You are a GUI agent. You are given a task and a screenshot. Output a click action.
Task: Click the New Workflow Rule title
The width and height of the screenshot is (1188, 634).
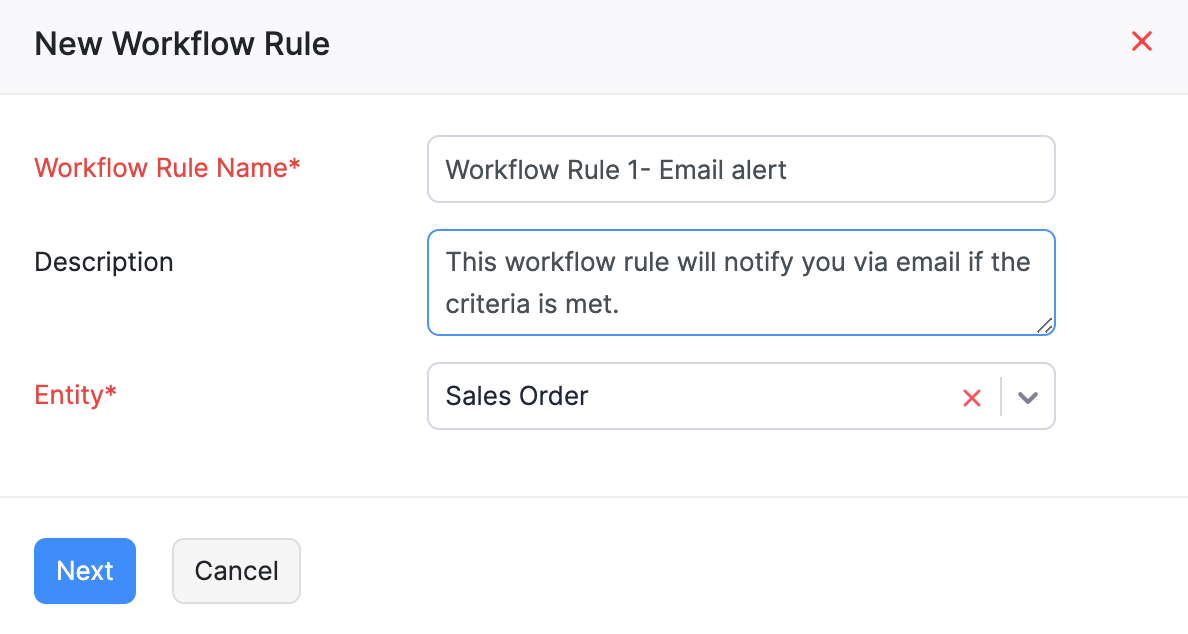181,43
